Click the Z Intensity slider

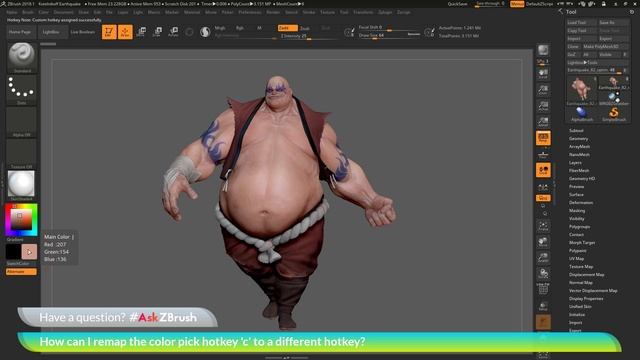click(309, 36)
